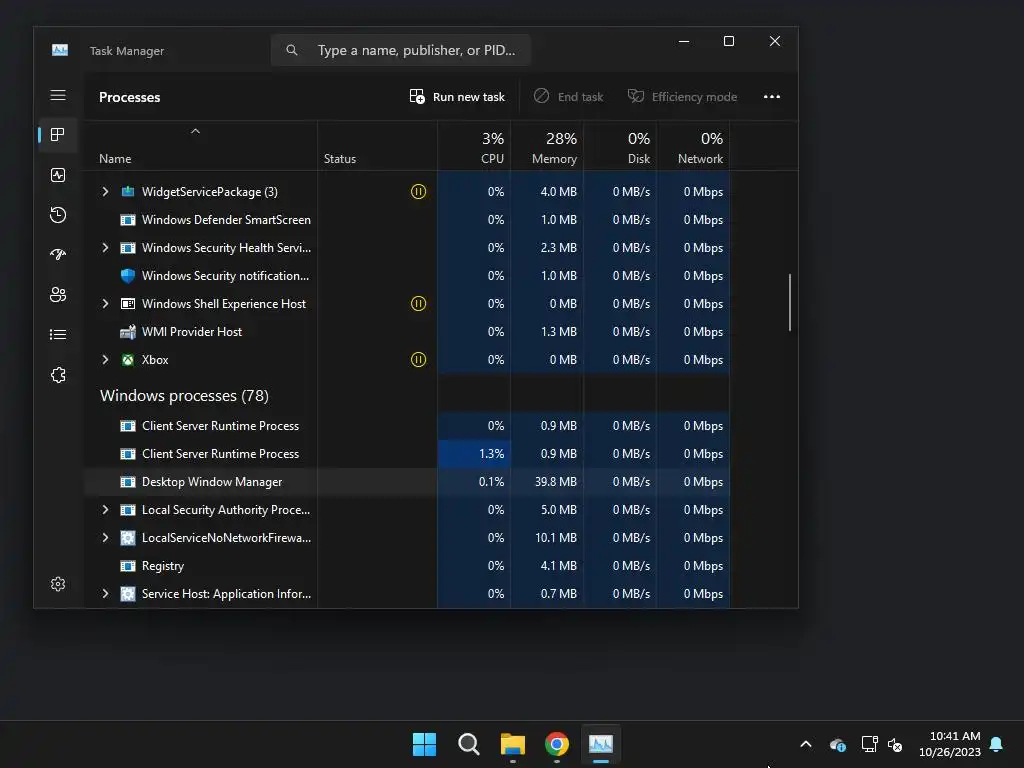Click the Task Manager search field
1024x768 pixels.
pyautogui.click(x=401, y=50)
